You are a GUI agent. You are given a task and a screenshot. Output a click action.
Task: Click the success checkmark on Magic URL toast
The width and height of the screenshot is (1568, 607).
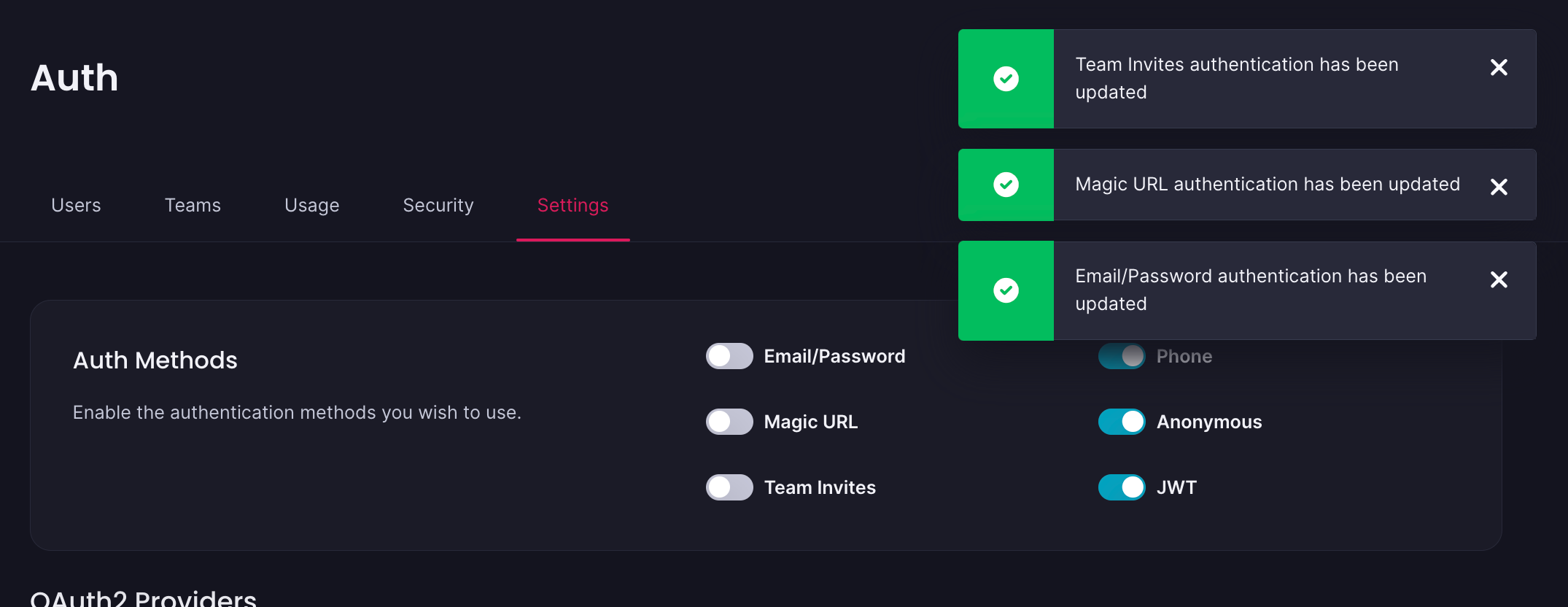1006,185
